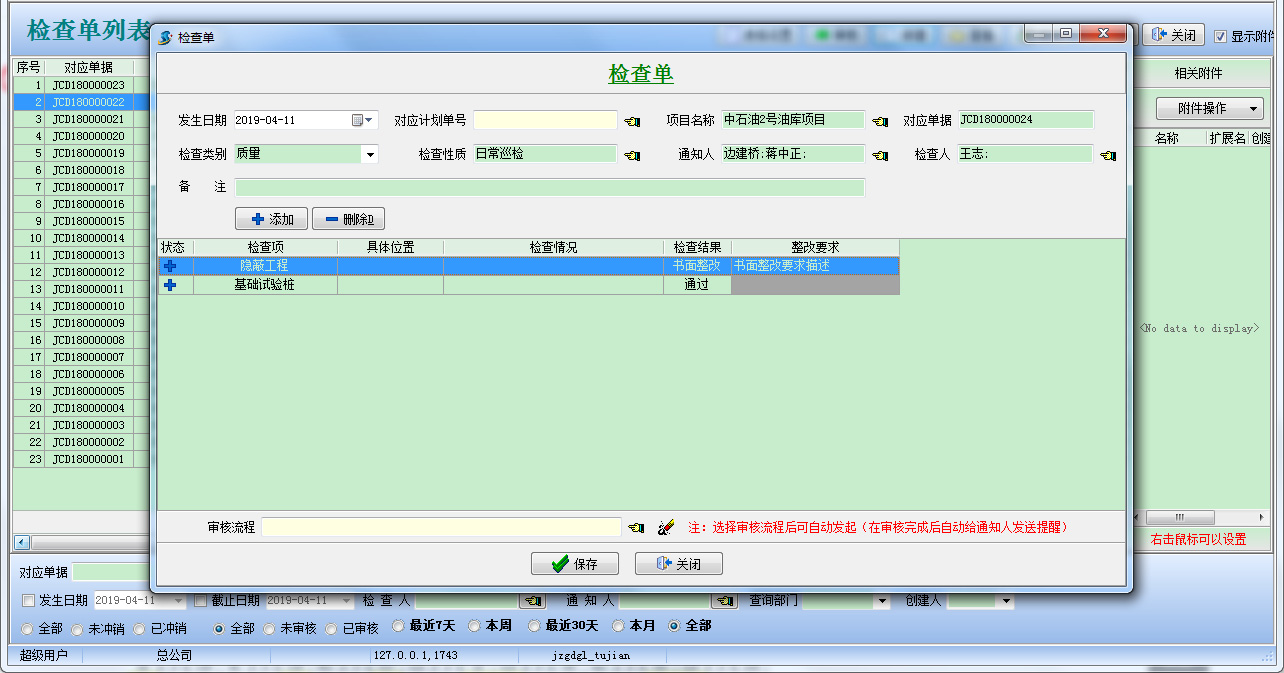This screenshot has width=1284, height=673.
Task: Open lookup icon for 审核流程 field
Action: tap(636, 528)
